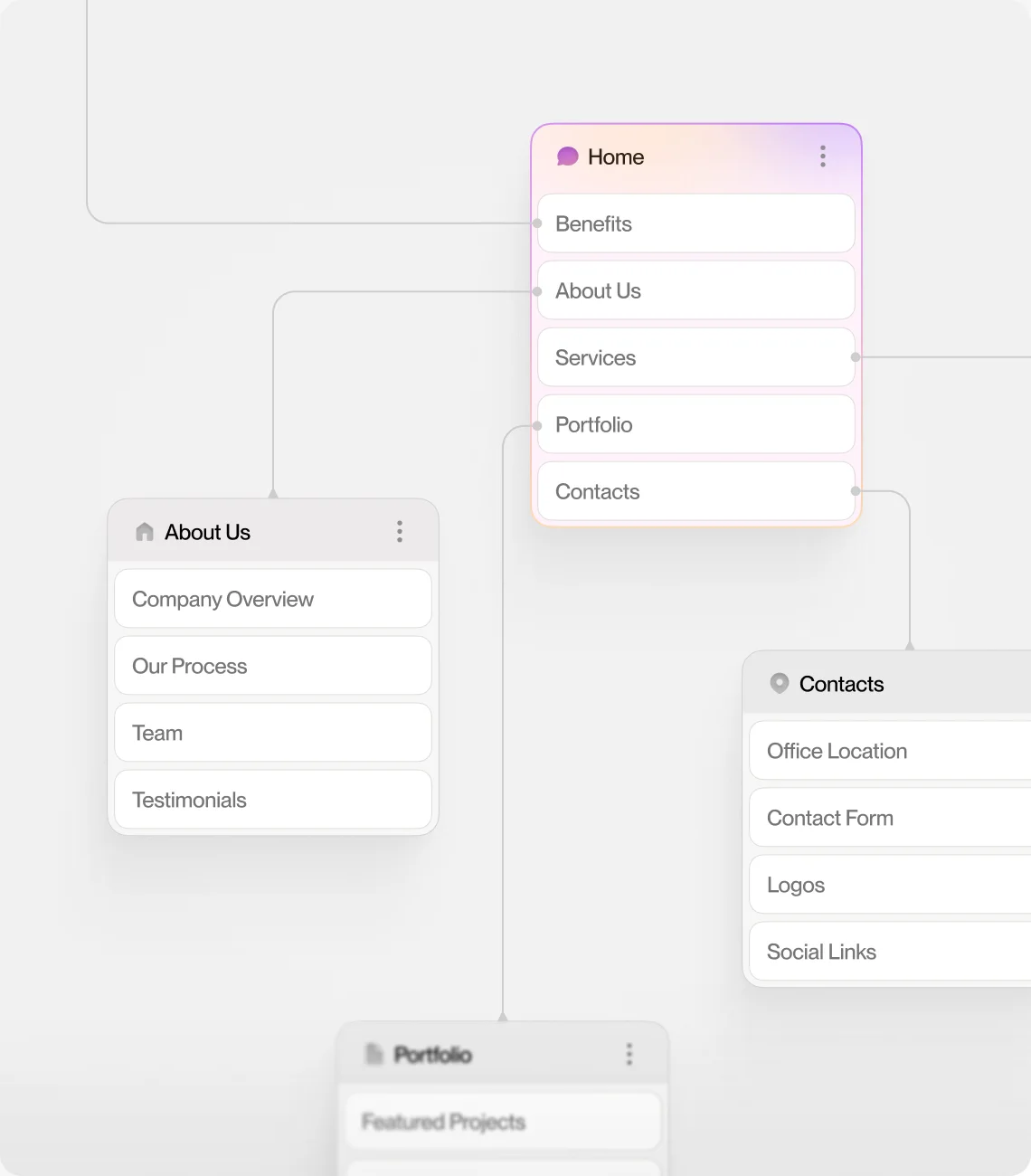1031x1176 pixels.
Task: Click the arrowhead atop the Contacts card
Action: 910,646
